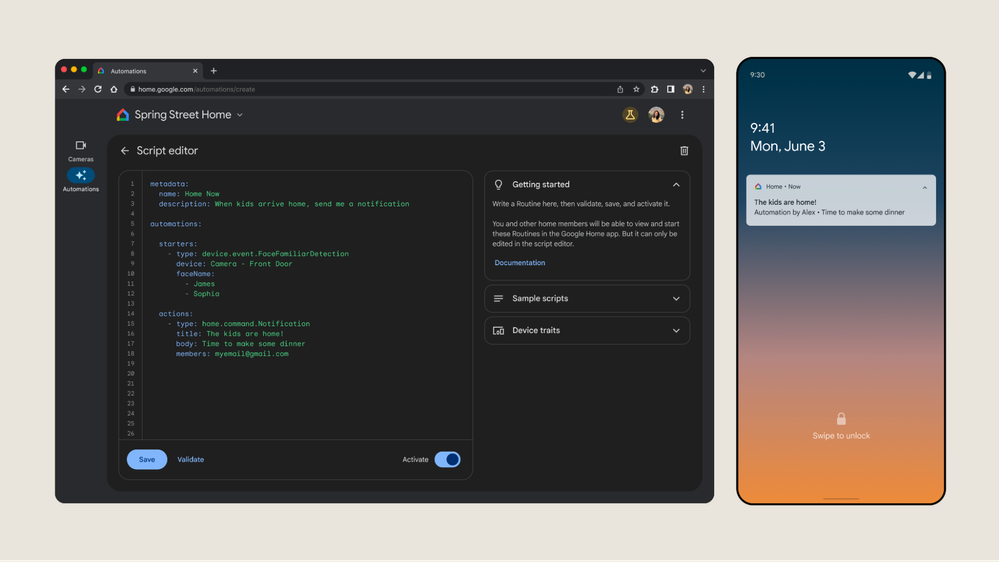This screenshot has width=999, height=562.
Task: Click the 'myemail@gmail.com' value in the script
Action: point(252,354)
